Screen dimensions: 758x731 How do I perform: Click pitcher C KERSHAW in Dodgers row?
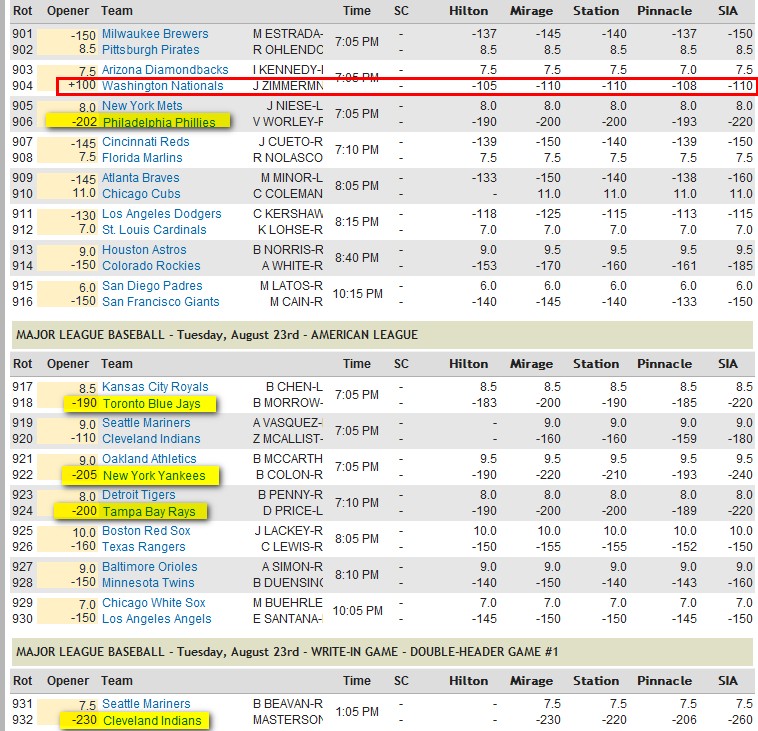click(288, 214)
